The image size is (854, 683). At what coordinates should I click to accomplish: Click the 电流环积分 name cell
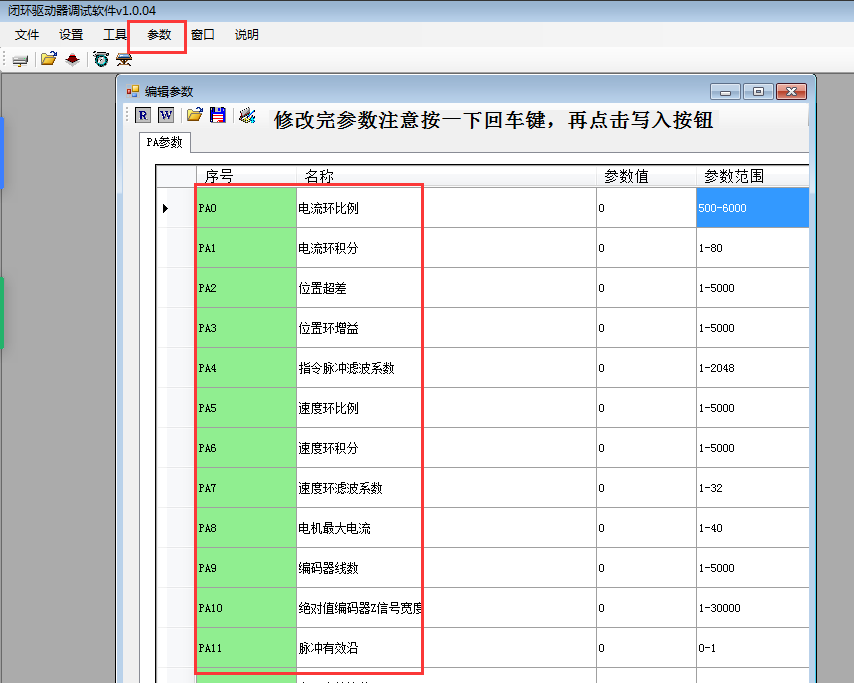pyautogui.click(x=446, y=248)
